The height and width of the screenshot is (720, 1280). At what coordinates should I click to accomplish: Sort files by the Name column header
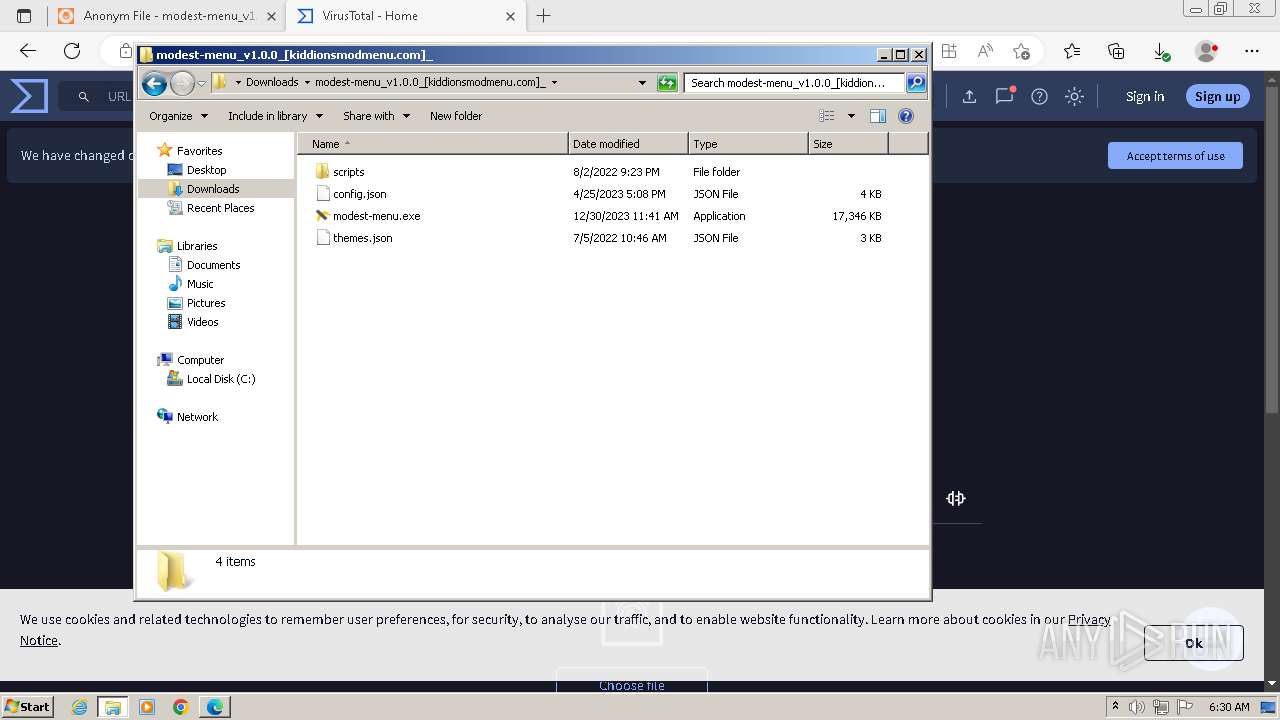pos(433,144)
